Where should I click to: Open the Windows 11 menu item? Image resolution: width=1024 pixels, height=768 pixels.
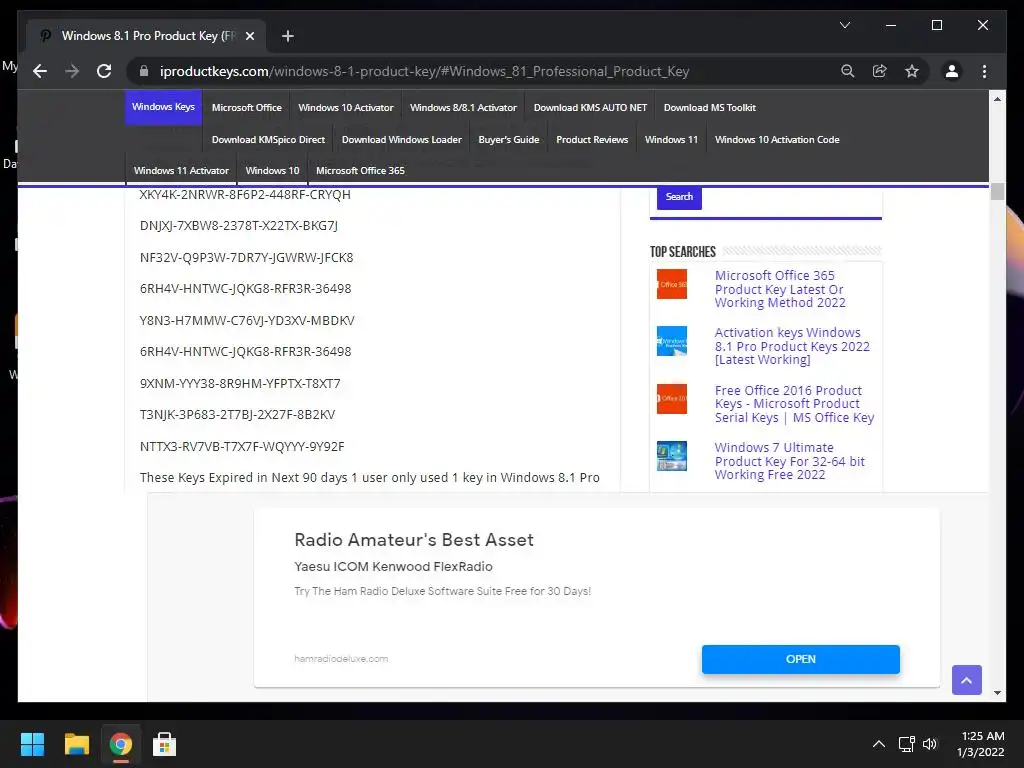(671, 140)
